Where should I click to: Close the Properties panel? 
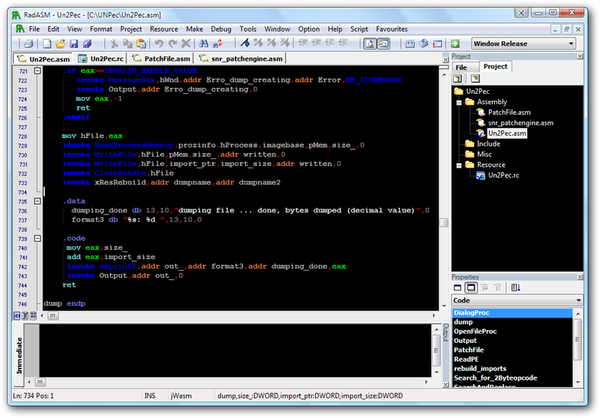(x=580, y=277)
